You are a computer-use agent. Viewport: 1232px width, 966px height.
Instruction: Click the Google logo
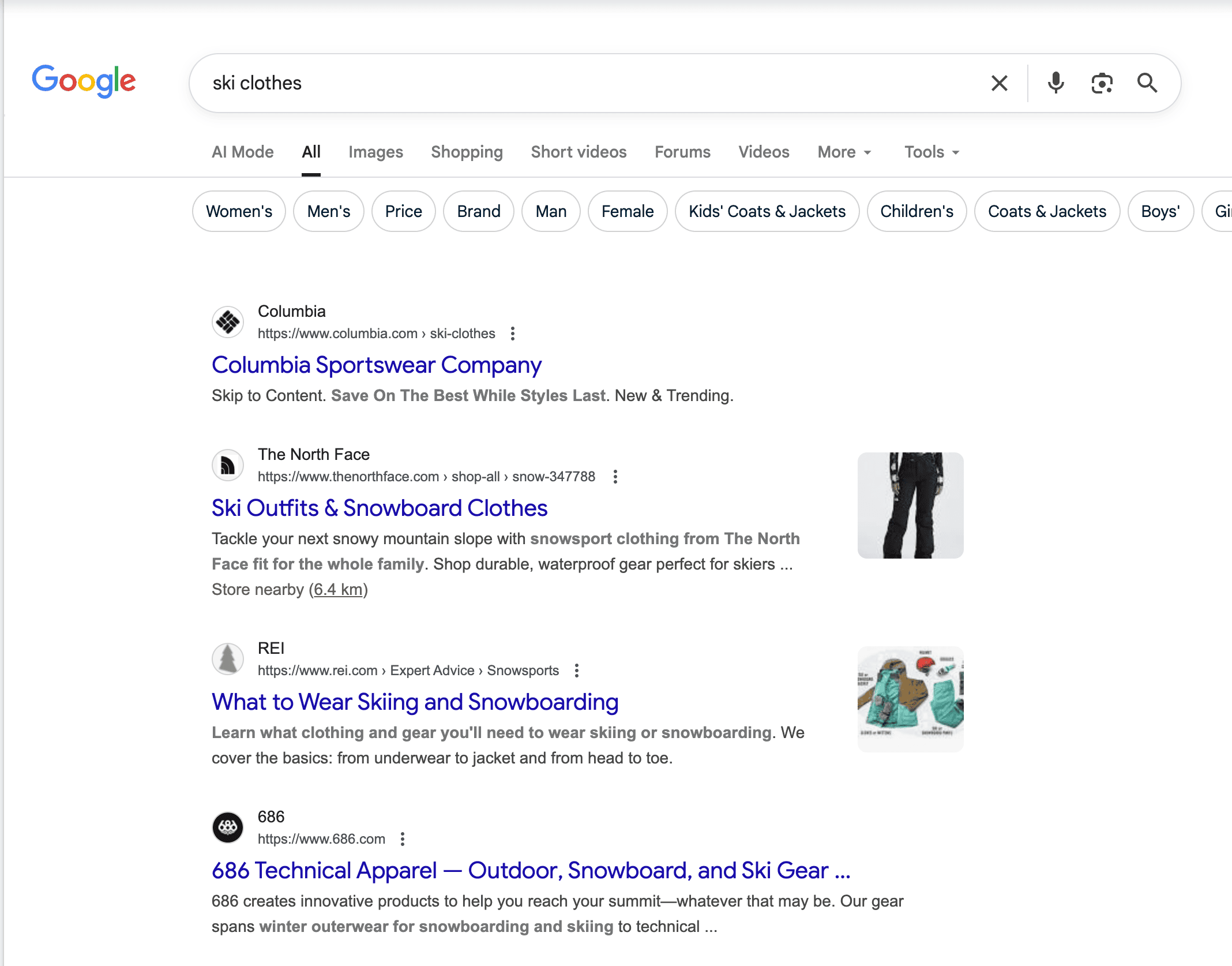click(84, 81)
